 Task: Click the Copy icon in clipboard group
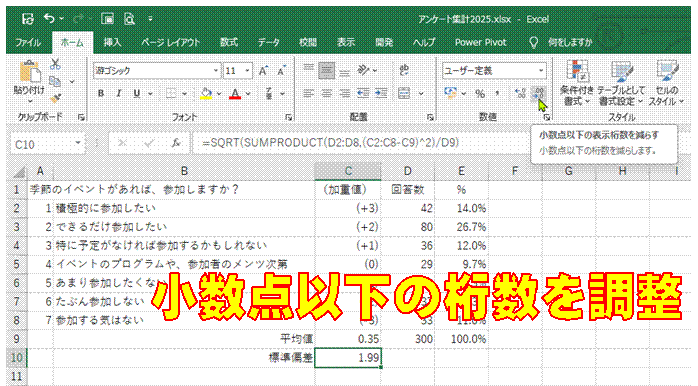(x=55, y=81)
